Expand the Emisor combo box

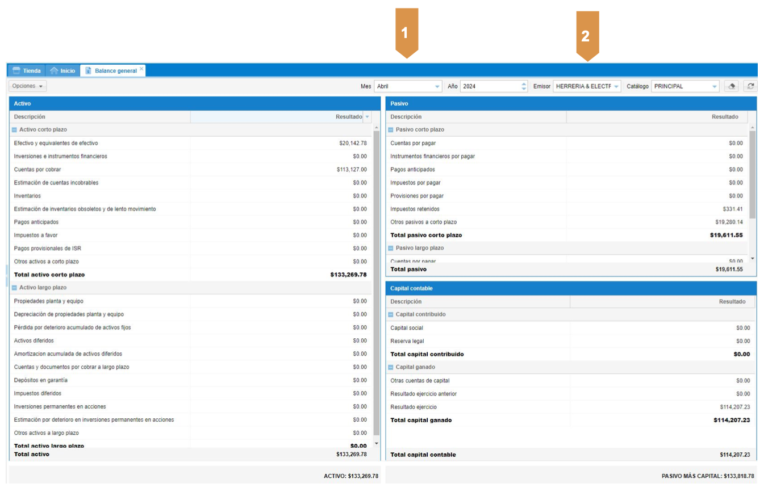coord(587,87)
